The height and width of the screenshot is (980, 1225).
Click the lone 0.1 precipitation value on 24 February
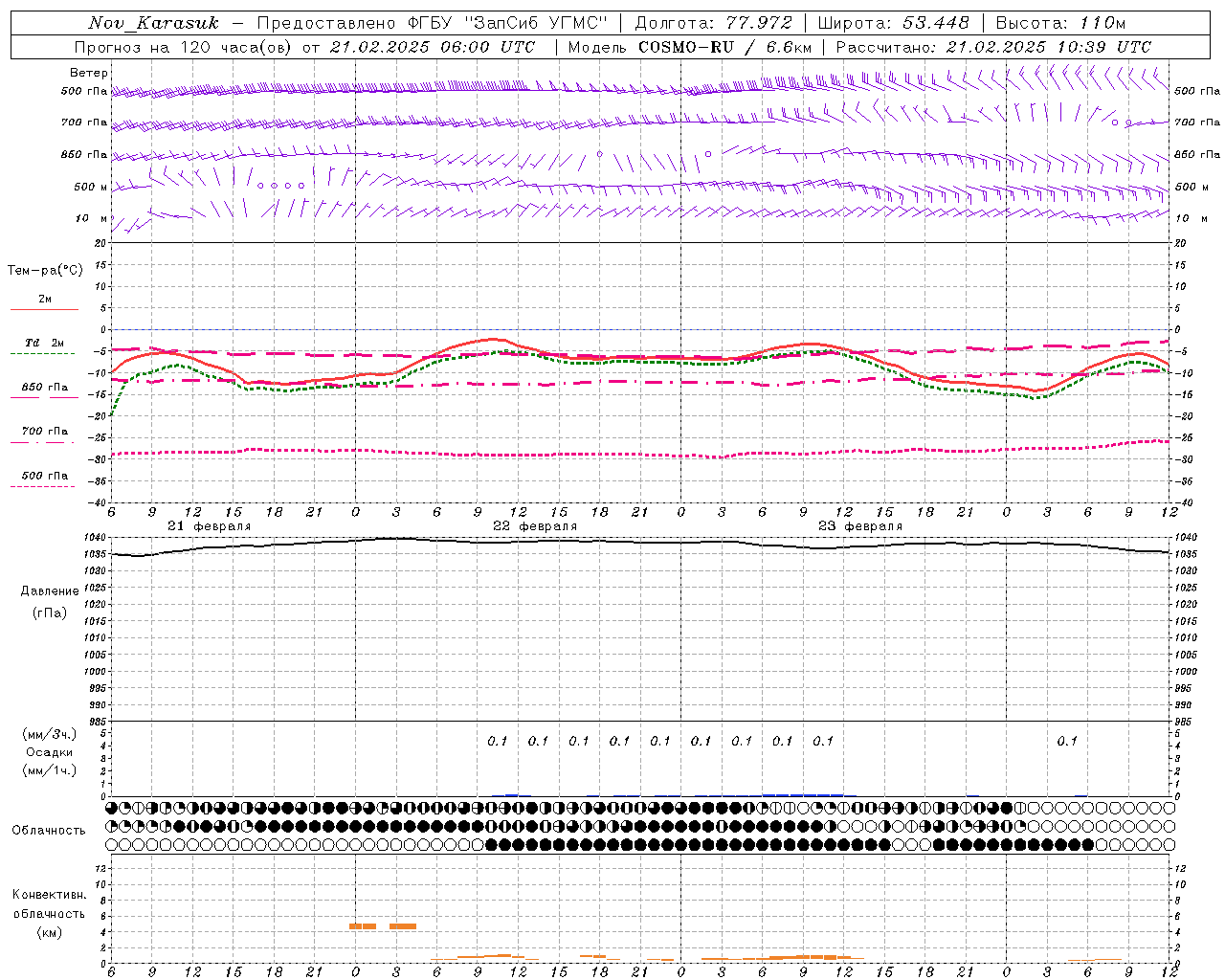click(x=1067, y=741)
